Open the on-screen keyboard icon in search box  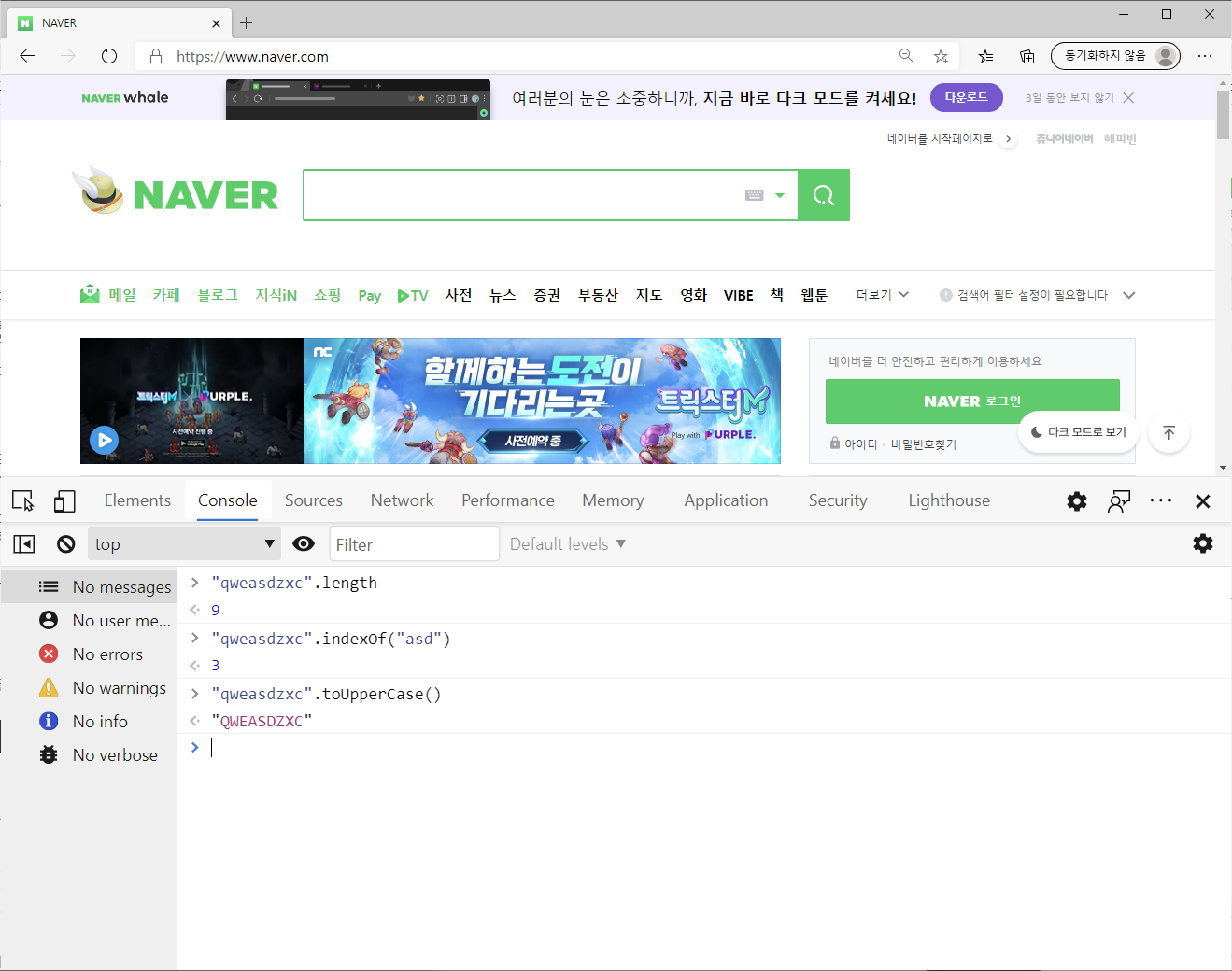pyautogui.click(x=755, y=195)
